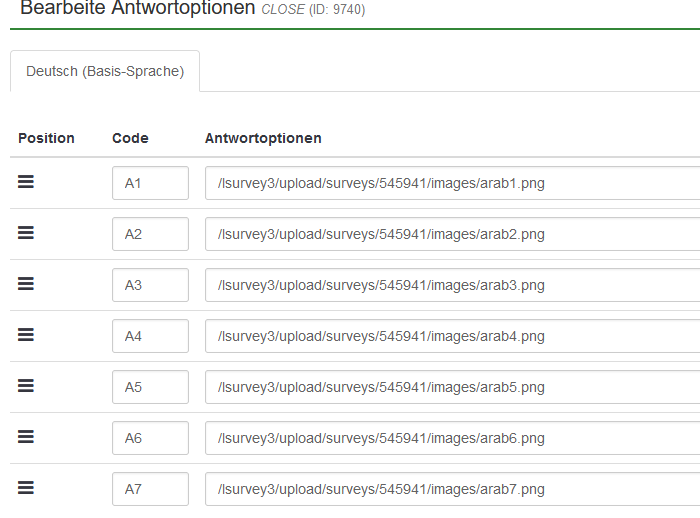Click the code field containing A6

pyautogui.click(x=150, y=439)
